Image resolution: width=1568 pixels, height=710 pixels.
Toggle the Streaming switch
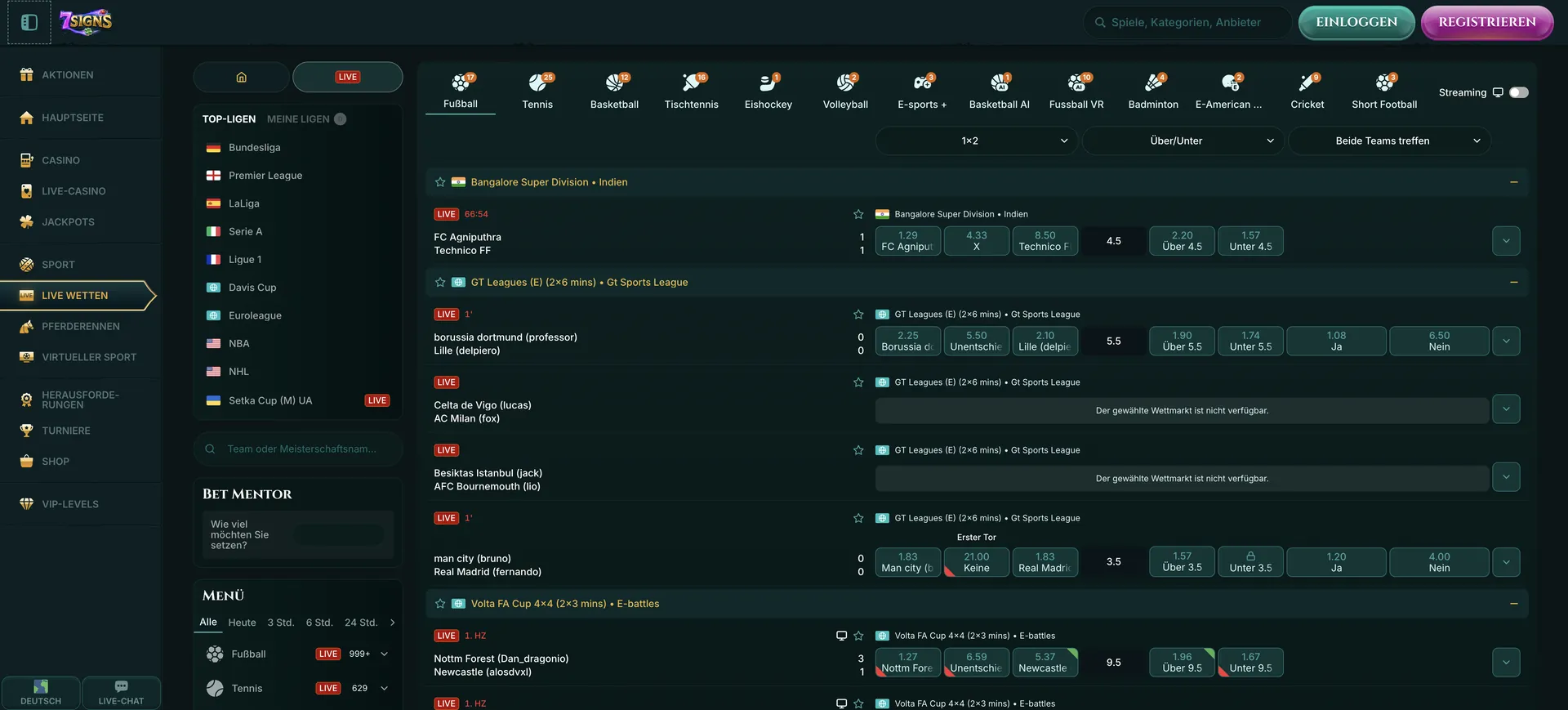[x=1518, y=92]
